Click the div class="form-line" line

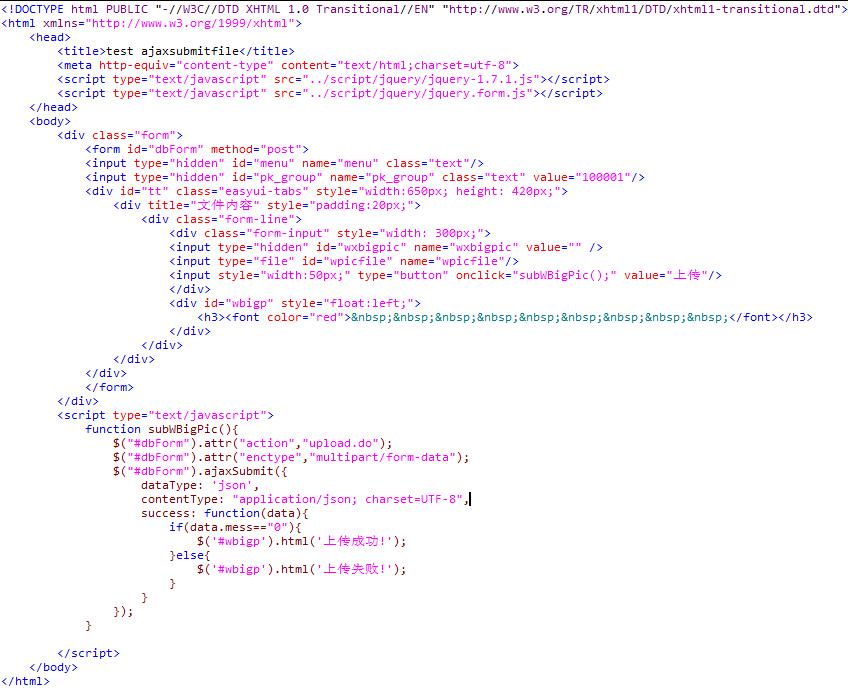pyautogui.click(x=222, y=220)
